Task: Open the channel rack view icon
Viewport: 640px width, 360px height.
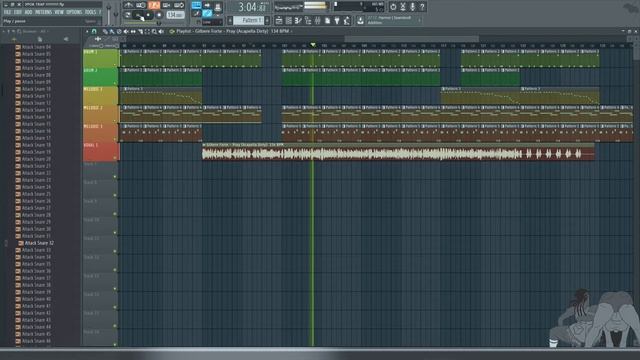Action: coord(289,20)
